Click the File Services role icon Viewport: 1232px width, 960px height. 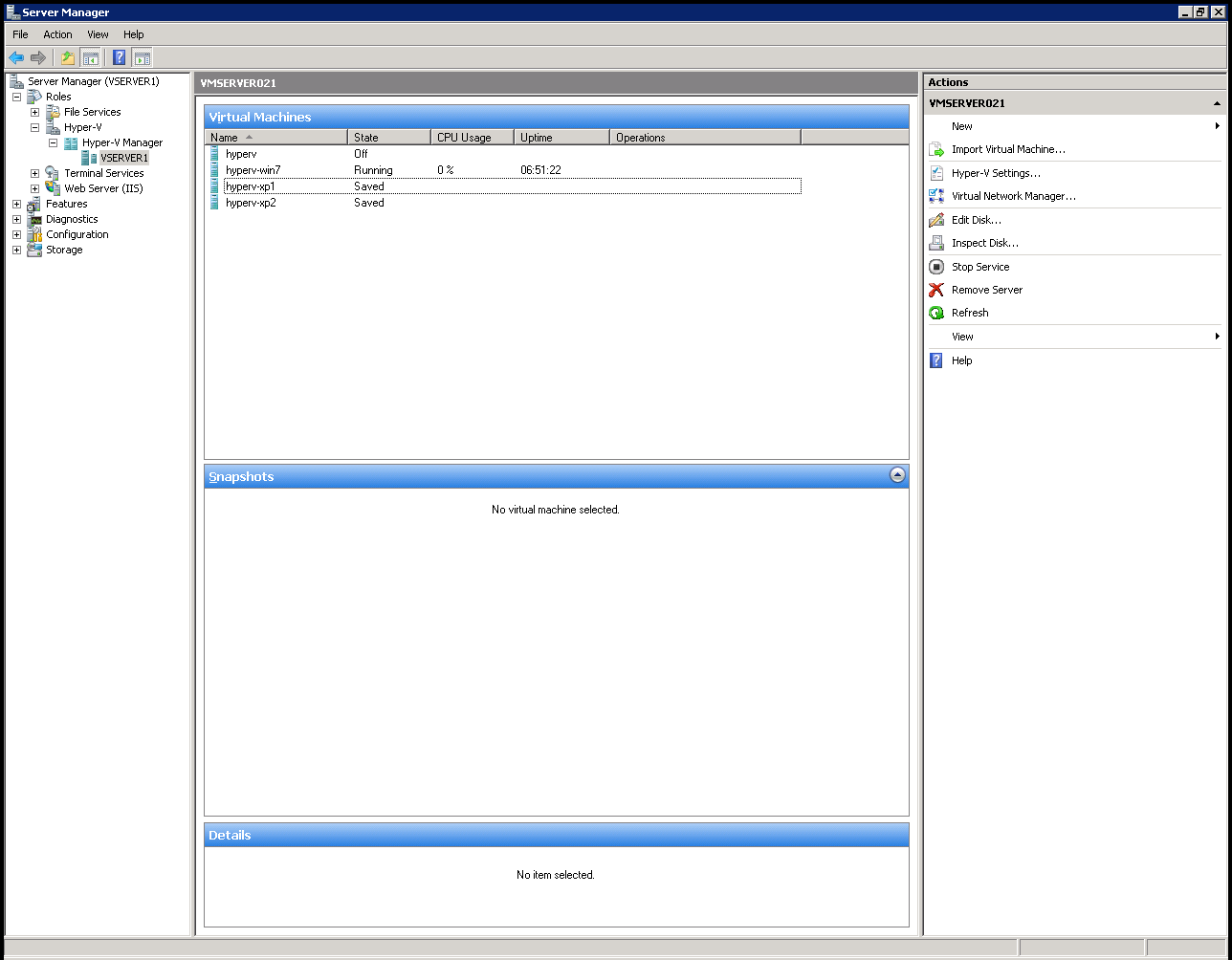pyautogui.click(x=53, y=112)
